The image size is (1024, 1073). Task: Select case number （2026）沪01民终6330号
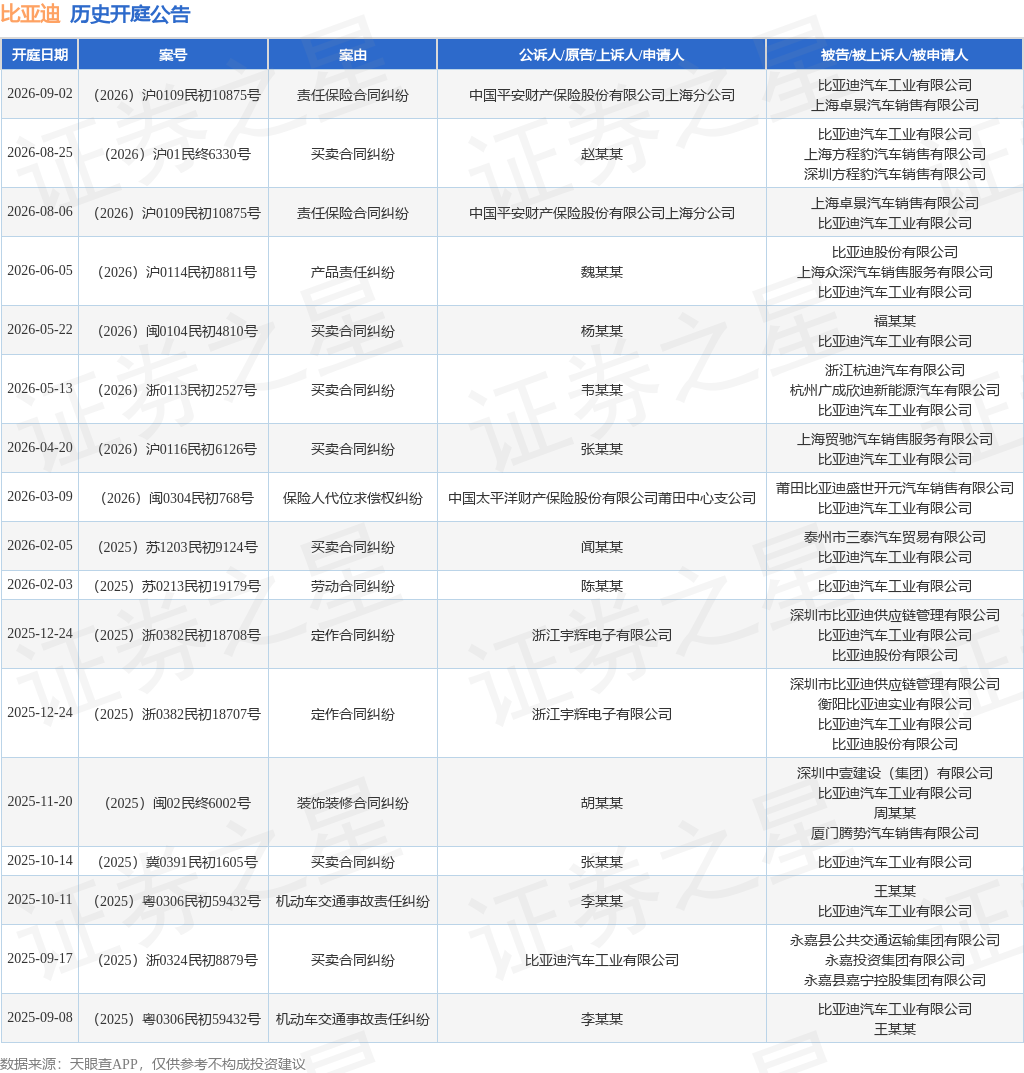click(x=177, y=154)
